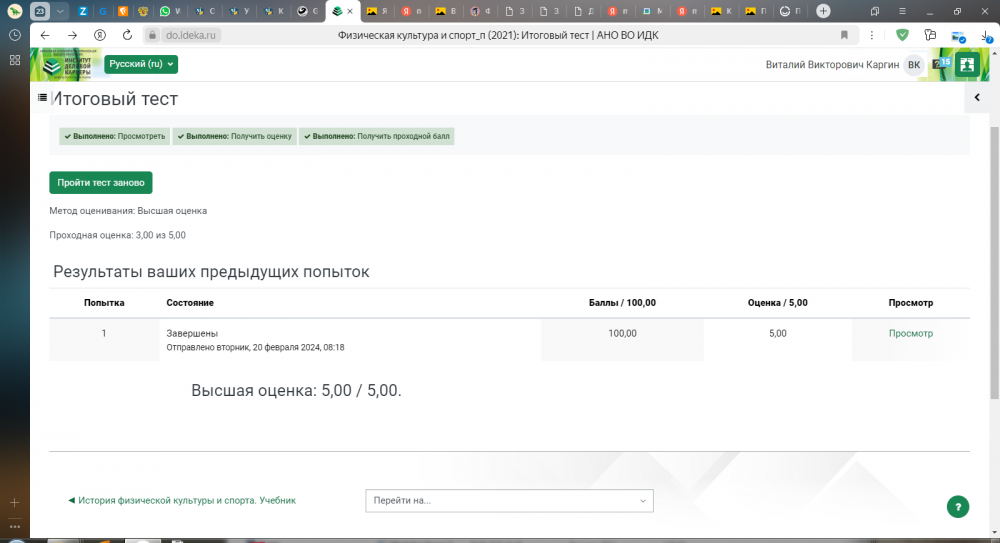Close the active Итоговый тест tab
Image resolution: width=1000 pixels, height=543 pixels.
[350, 11]
